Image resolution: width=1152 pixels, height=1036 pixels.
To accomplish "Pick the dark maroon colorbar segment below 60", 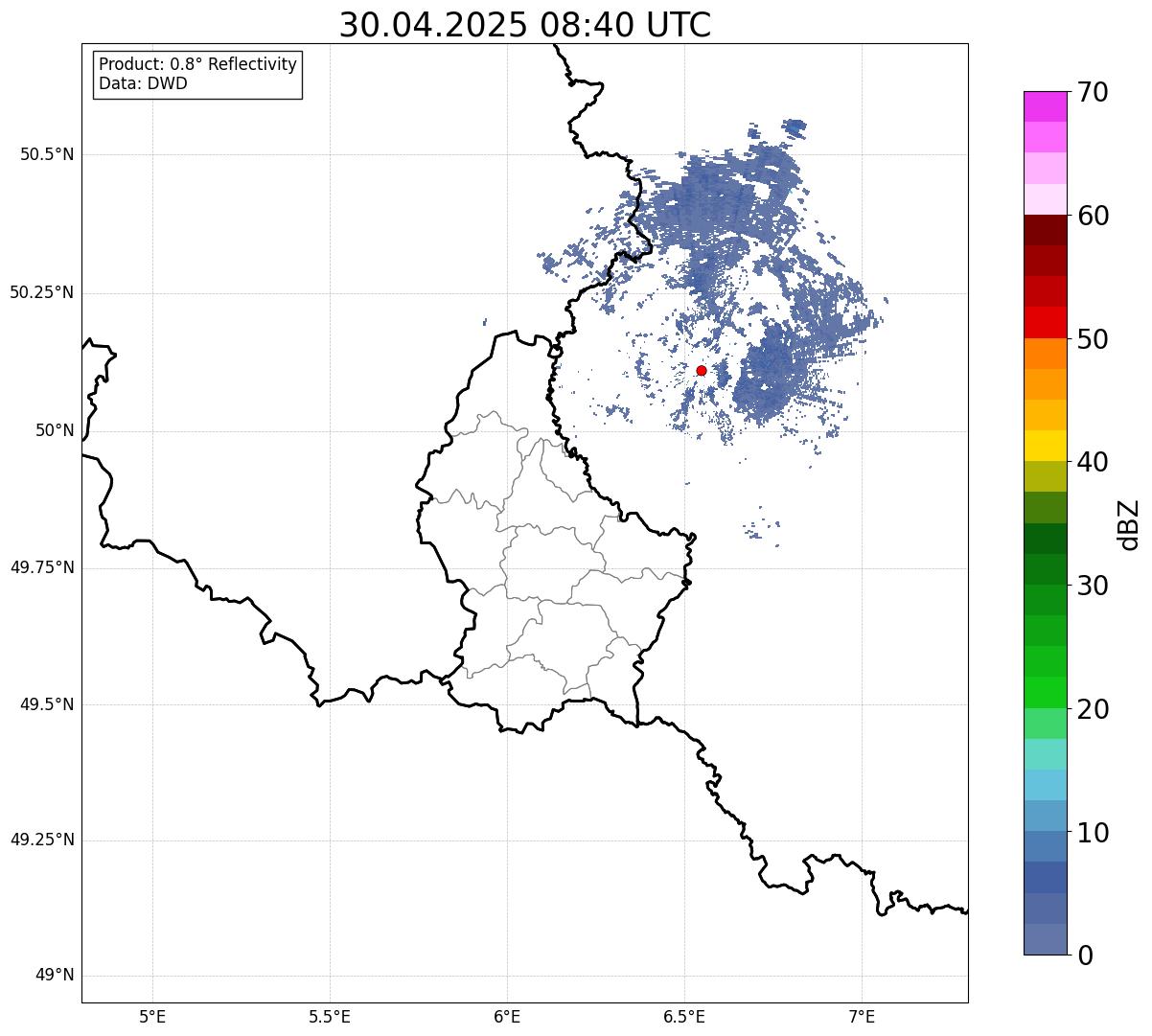I will 1046,231.
